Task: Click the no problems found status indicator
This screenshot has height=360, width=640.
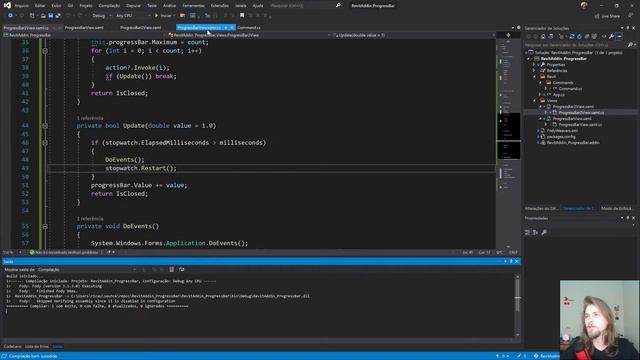Action: [64, 253]
